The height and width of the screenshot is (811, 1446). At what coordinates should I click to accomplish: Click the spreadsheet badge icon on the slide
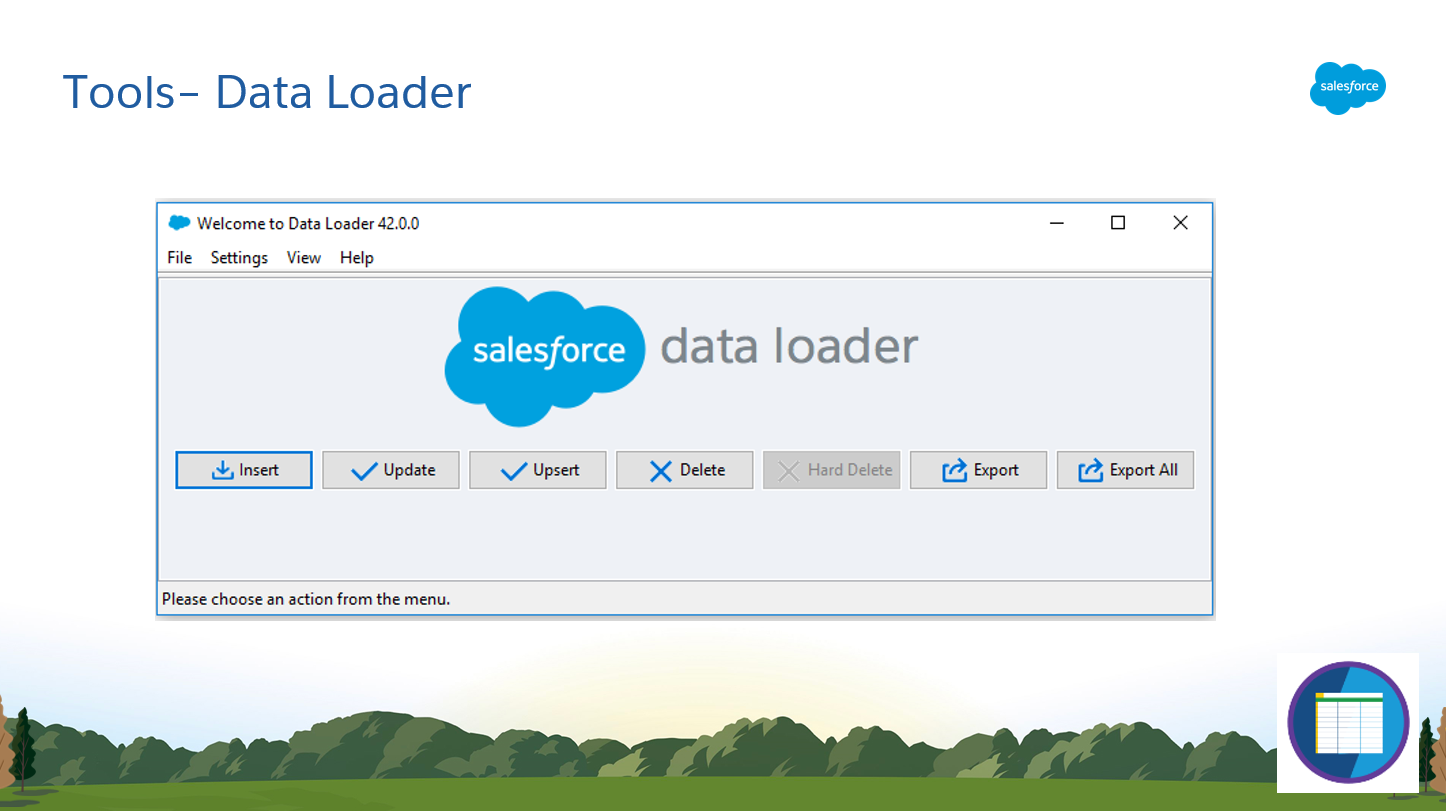[1348, 722]
